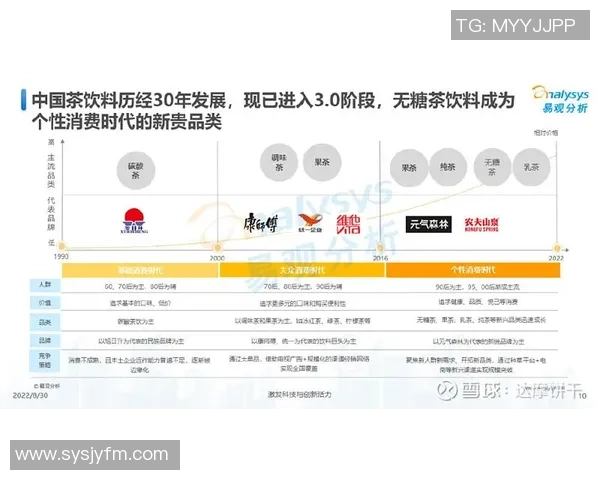Click the strategy cell starting '消费不成熟'
Image resolution: width=600 pixels, height=480 pixels.
pos(140,365)
